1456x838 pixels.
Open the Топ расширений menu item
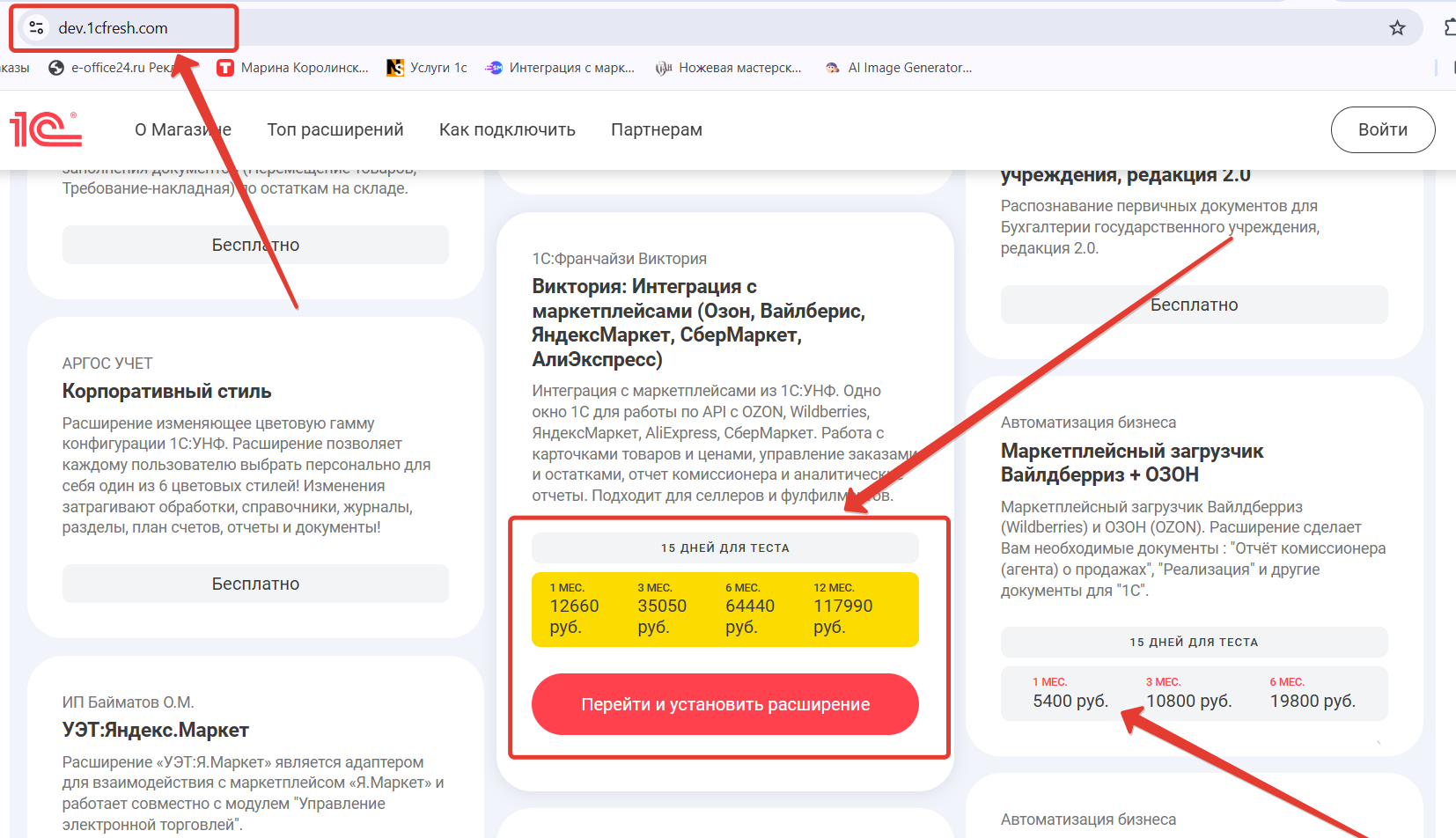click(335, 130)
